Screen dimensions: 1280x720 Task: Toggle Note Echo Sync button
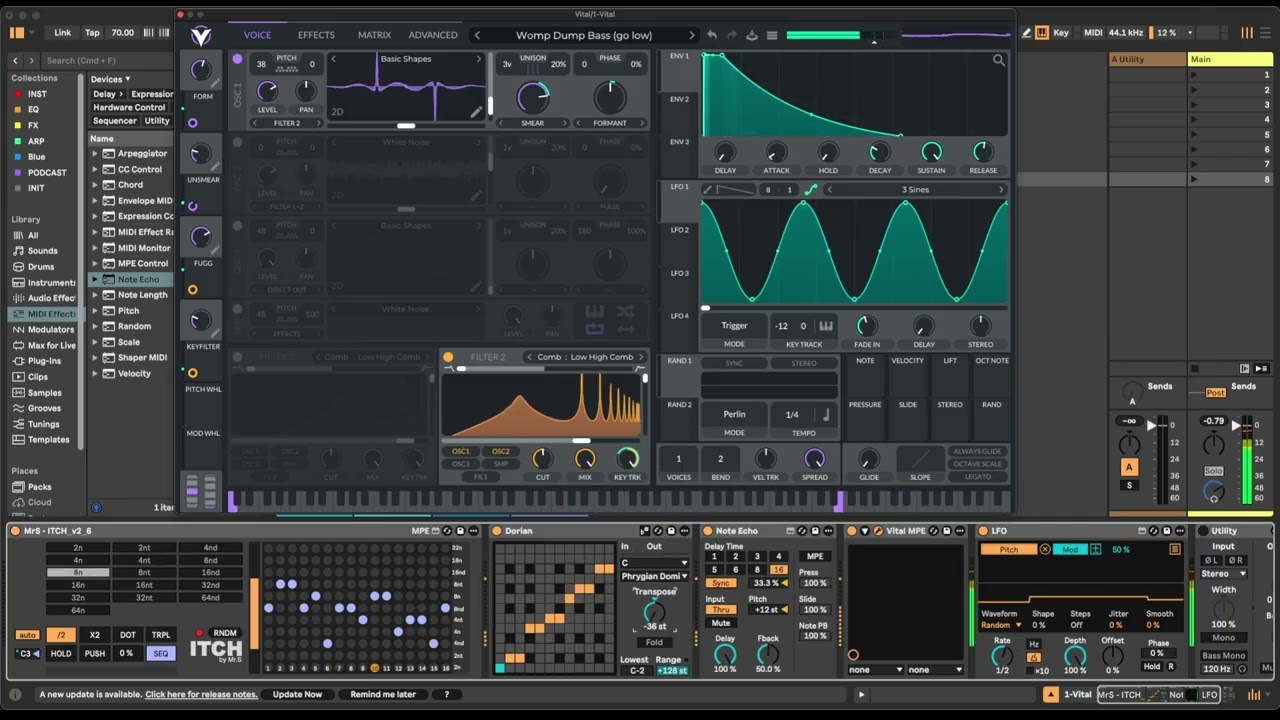(x=720, y=582)
